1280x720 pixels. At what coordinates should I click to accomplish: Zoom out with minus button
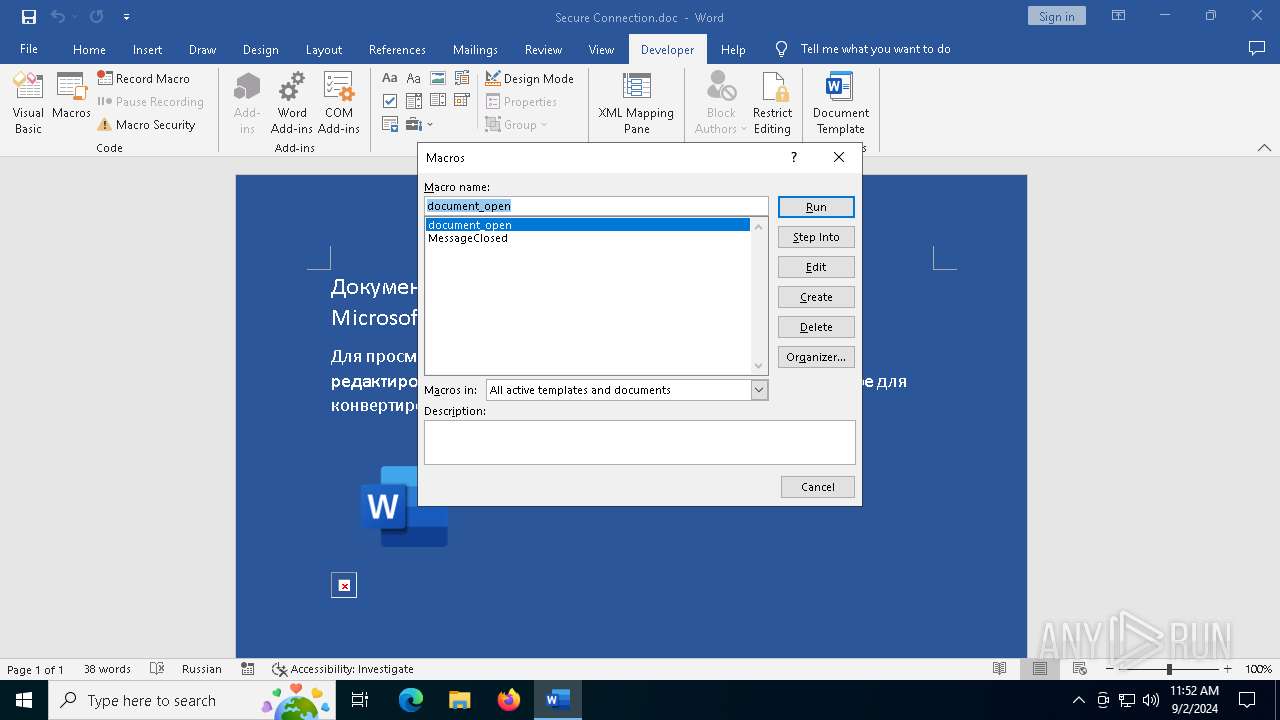coord(1110,669)
